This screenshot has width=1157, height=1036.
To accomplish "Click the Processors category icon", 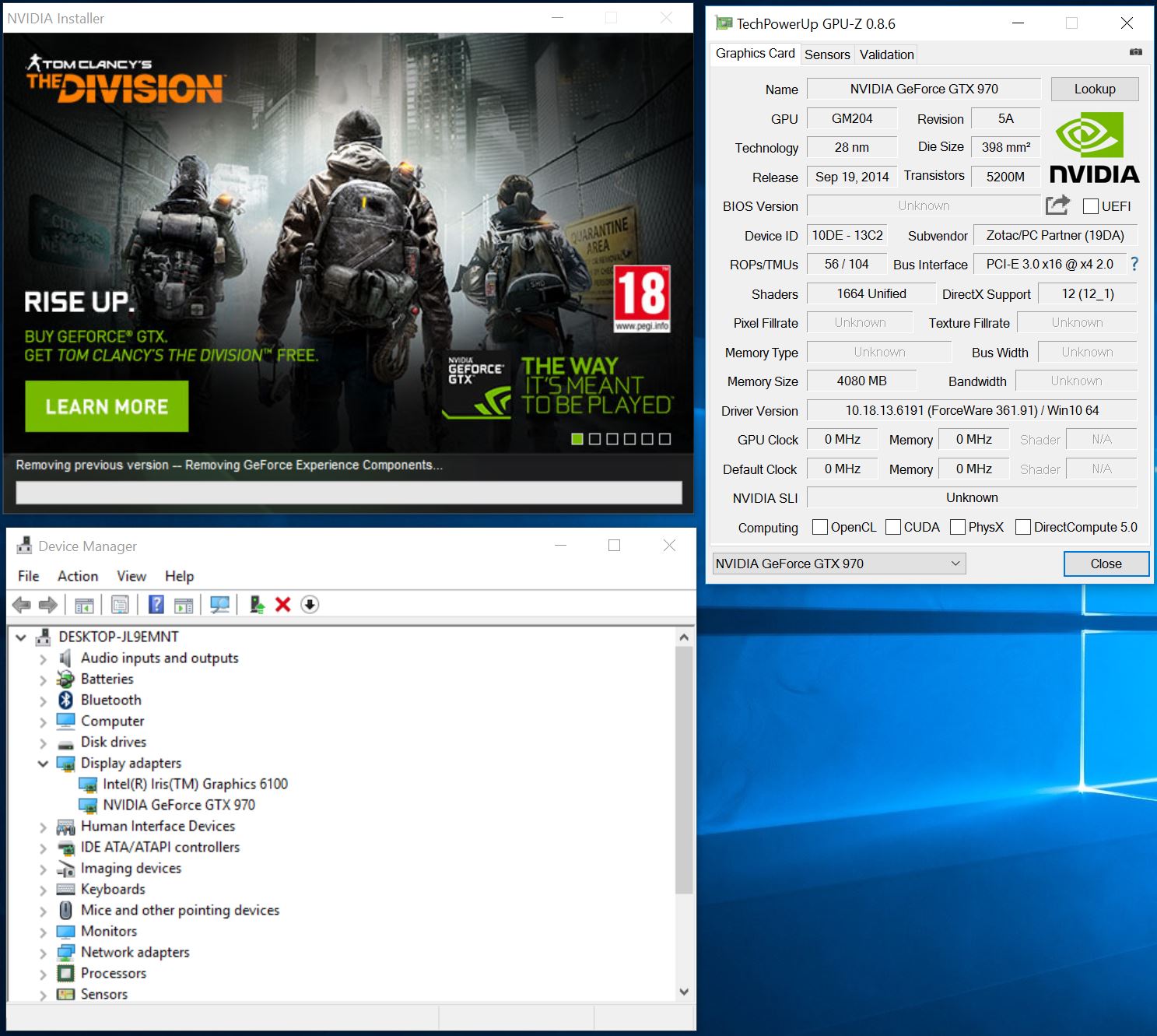I will coord(66,973).
